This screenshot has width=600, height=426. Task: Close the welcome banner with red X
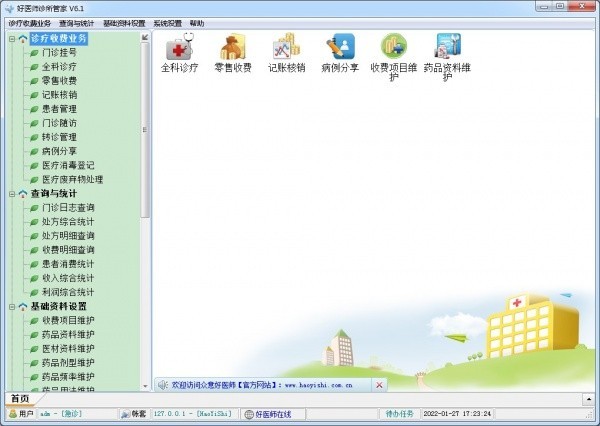(379, 385)
